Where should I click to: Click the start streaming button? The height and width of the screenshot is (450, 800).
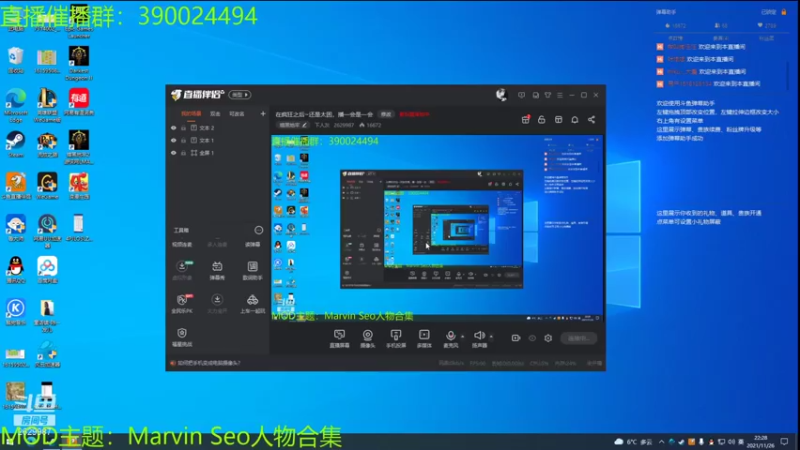coord(579,338)
